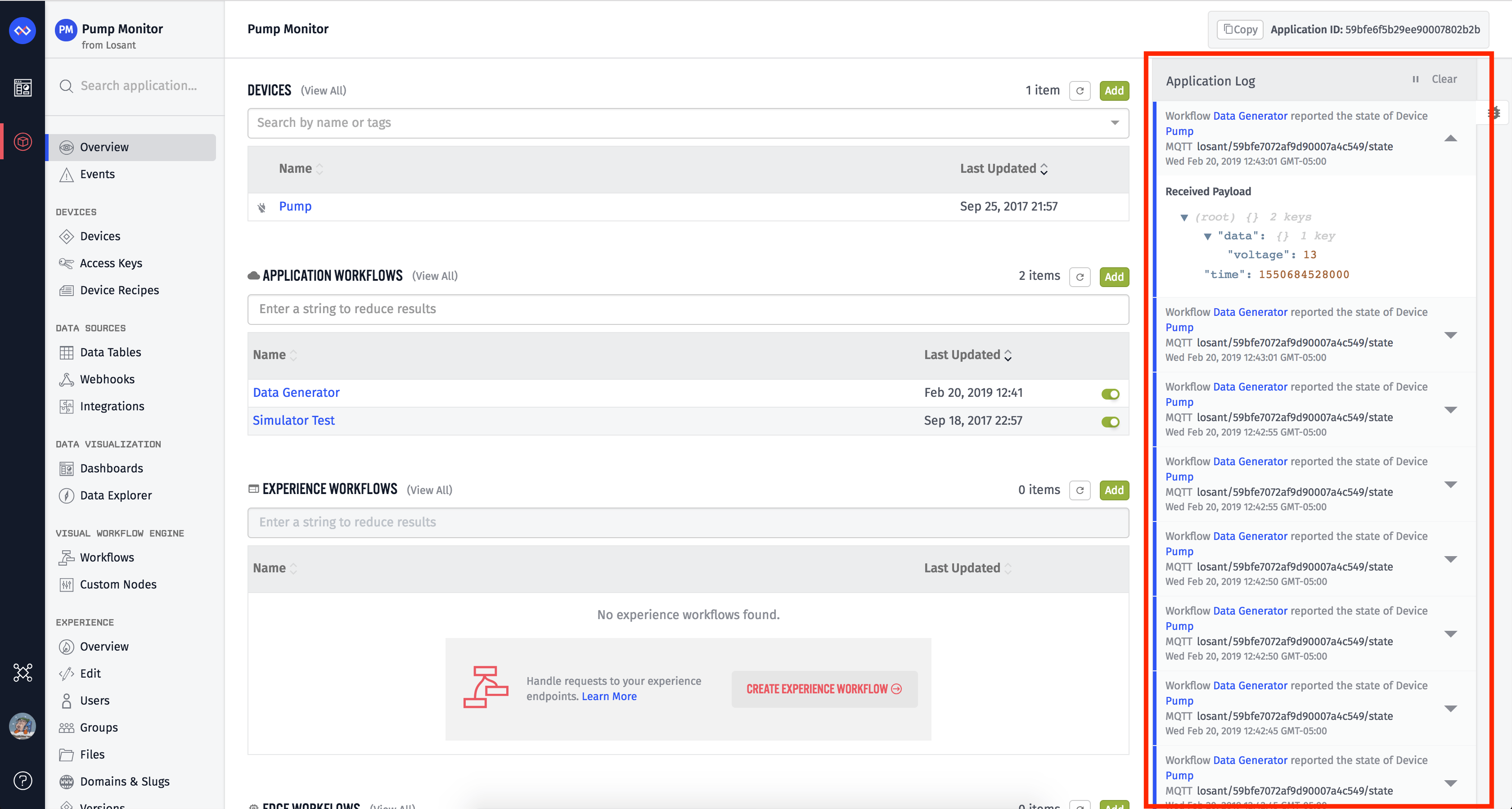Image resolution: width=1512 pixels, height=809 pixels.
Task: Open the user avatar in left rail
Action: tap(22, 726)
